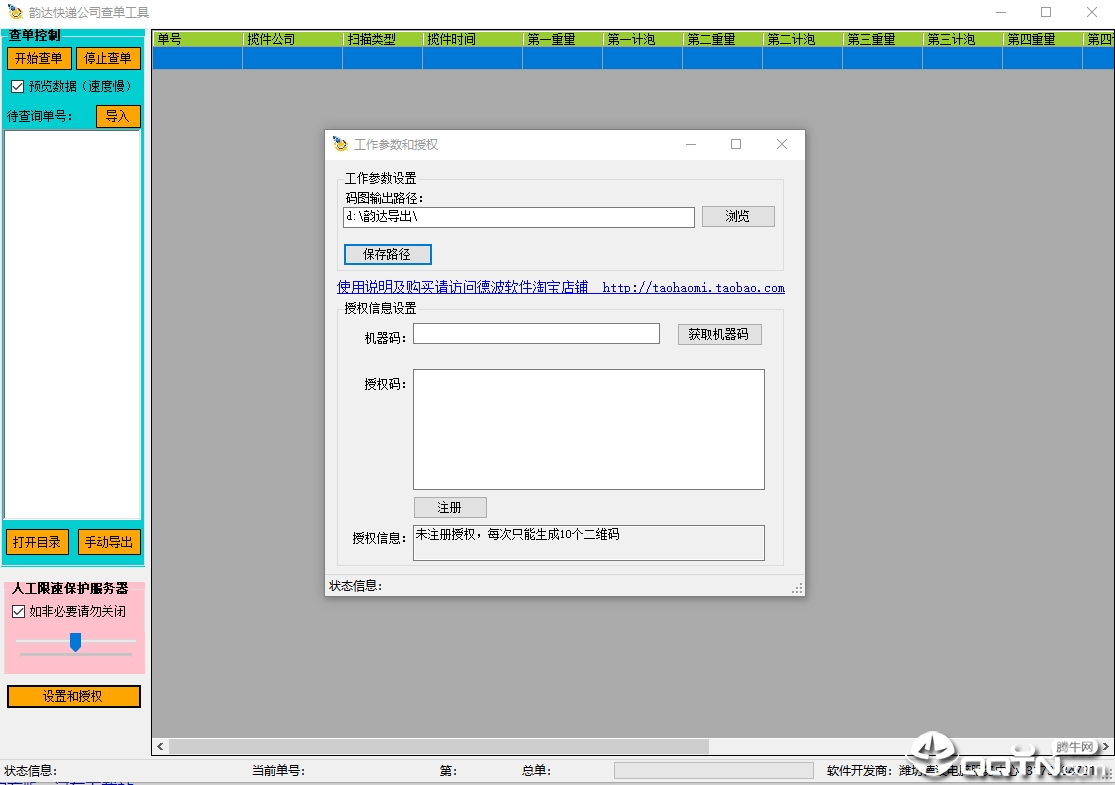The image size is (1115, 785).
Task: Click the 第三计泡 column header
Action: point(963,39)
